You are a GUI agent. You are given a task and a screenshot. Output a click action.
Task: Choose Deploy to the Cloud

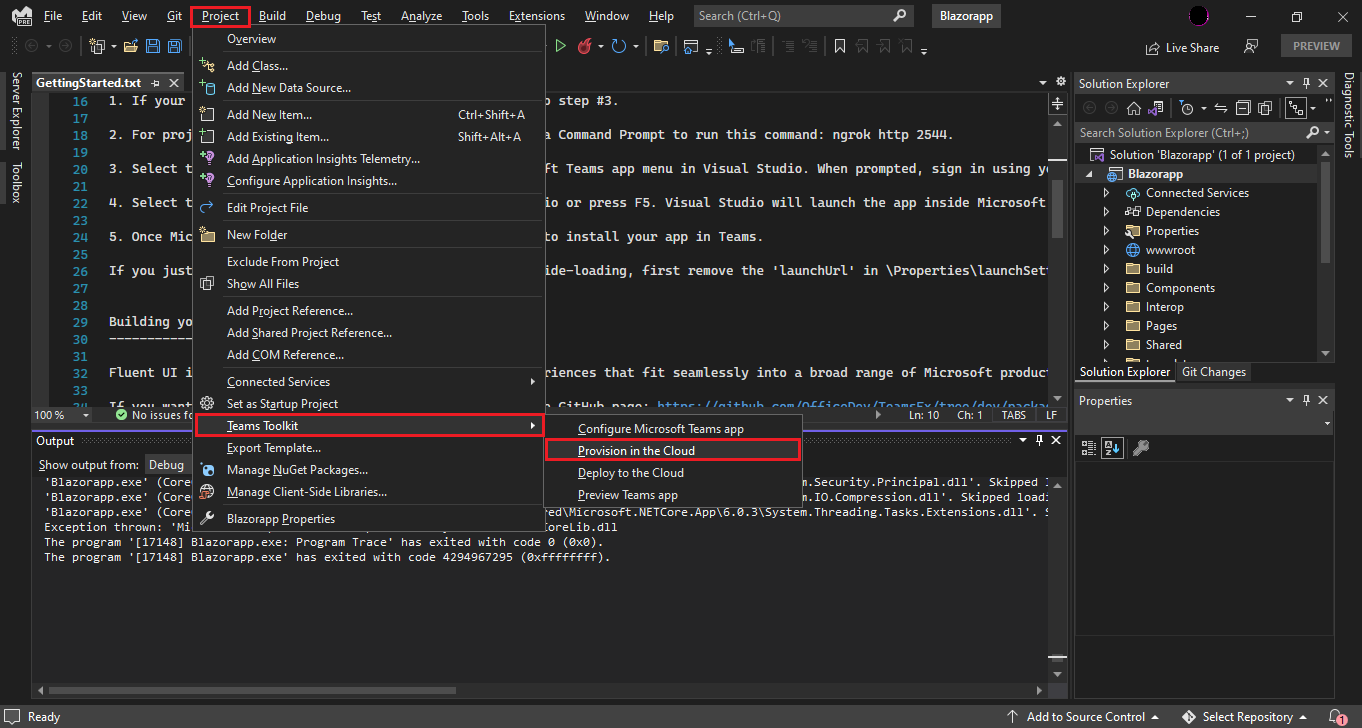pyautogui.click(x=673, y=473)
